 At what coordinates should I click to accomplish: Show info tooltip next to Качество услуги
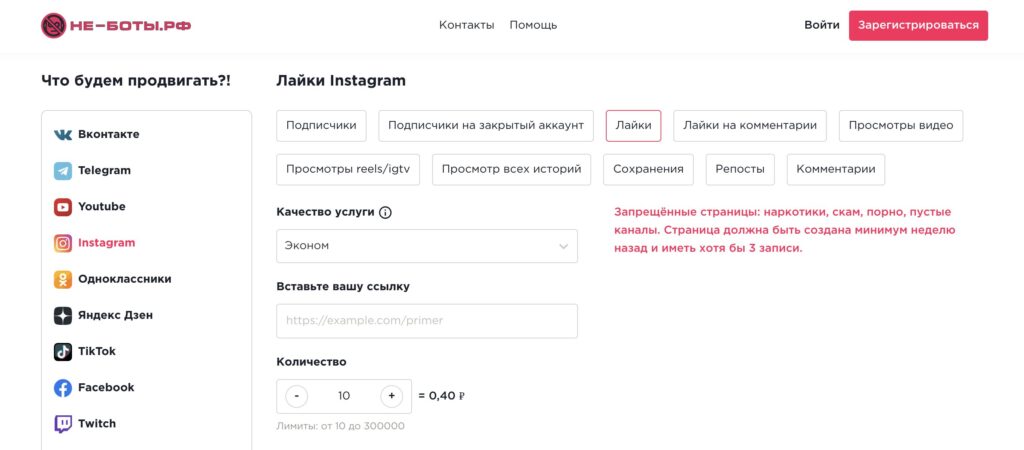point(385,212)
